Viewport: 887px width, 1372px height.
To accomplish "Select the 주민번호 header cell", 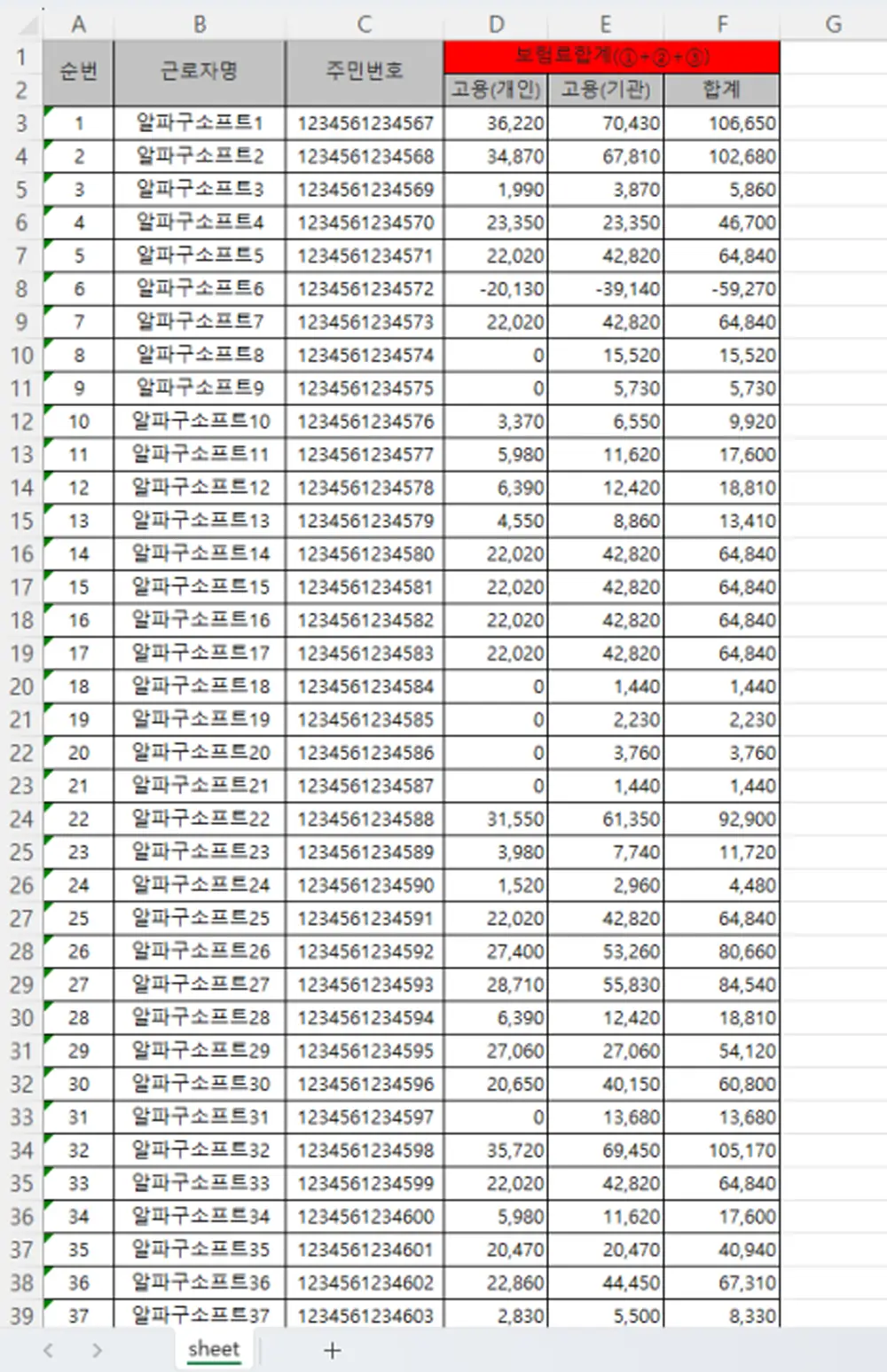I will [x=365, y=73].
